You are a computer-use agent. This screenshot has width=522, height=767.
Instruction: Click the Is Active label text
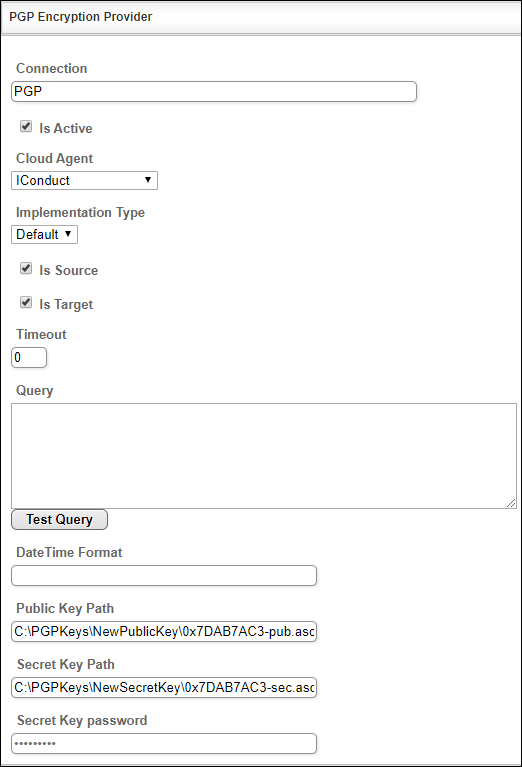(x=66, y=128)
